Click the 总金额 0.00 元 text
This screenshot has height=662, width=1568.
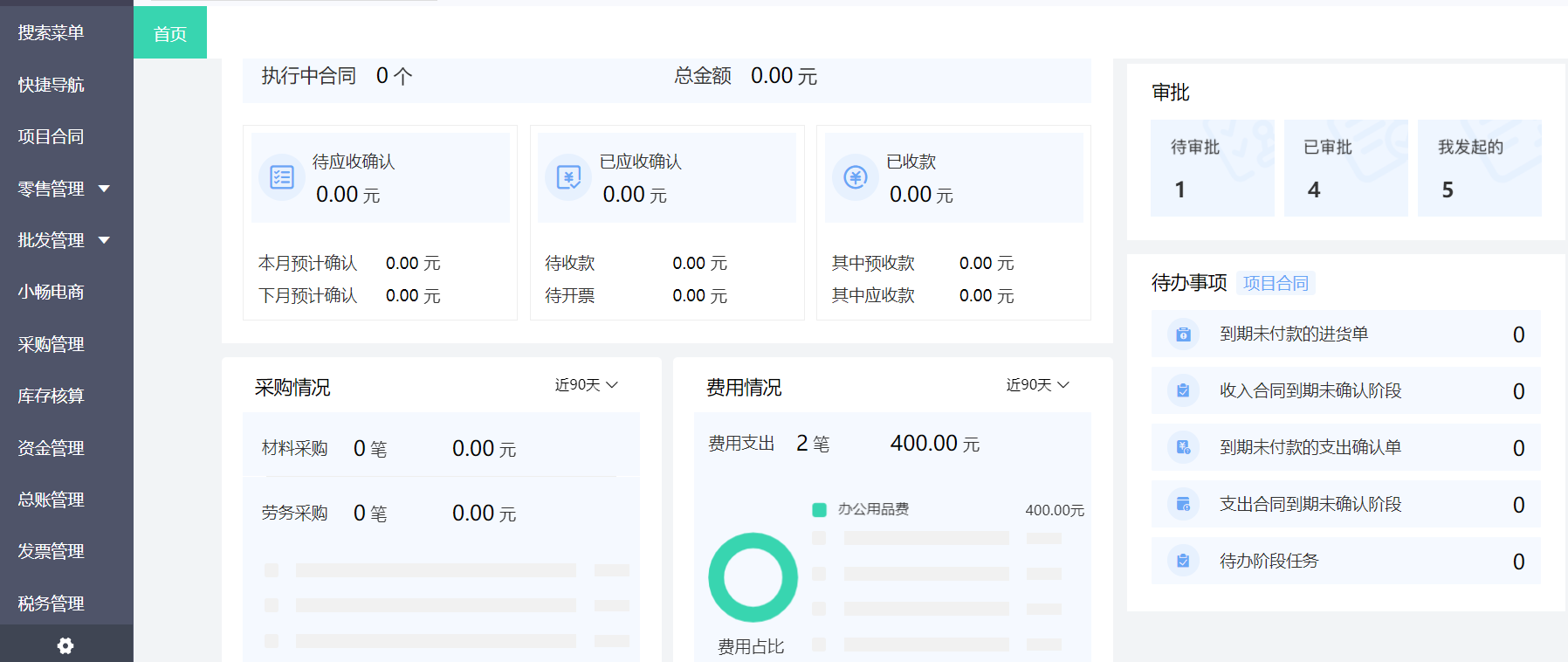(x=746, y=76)
